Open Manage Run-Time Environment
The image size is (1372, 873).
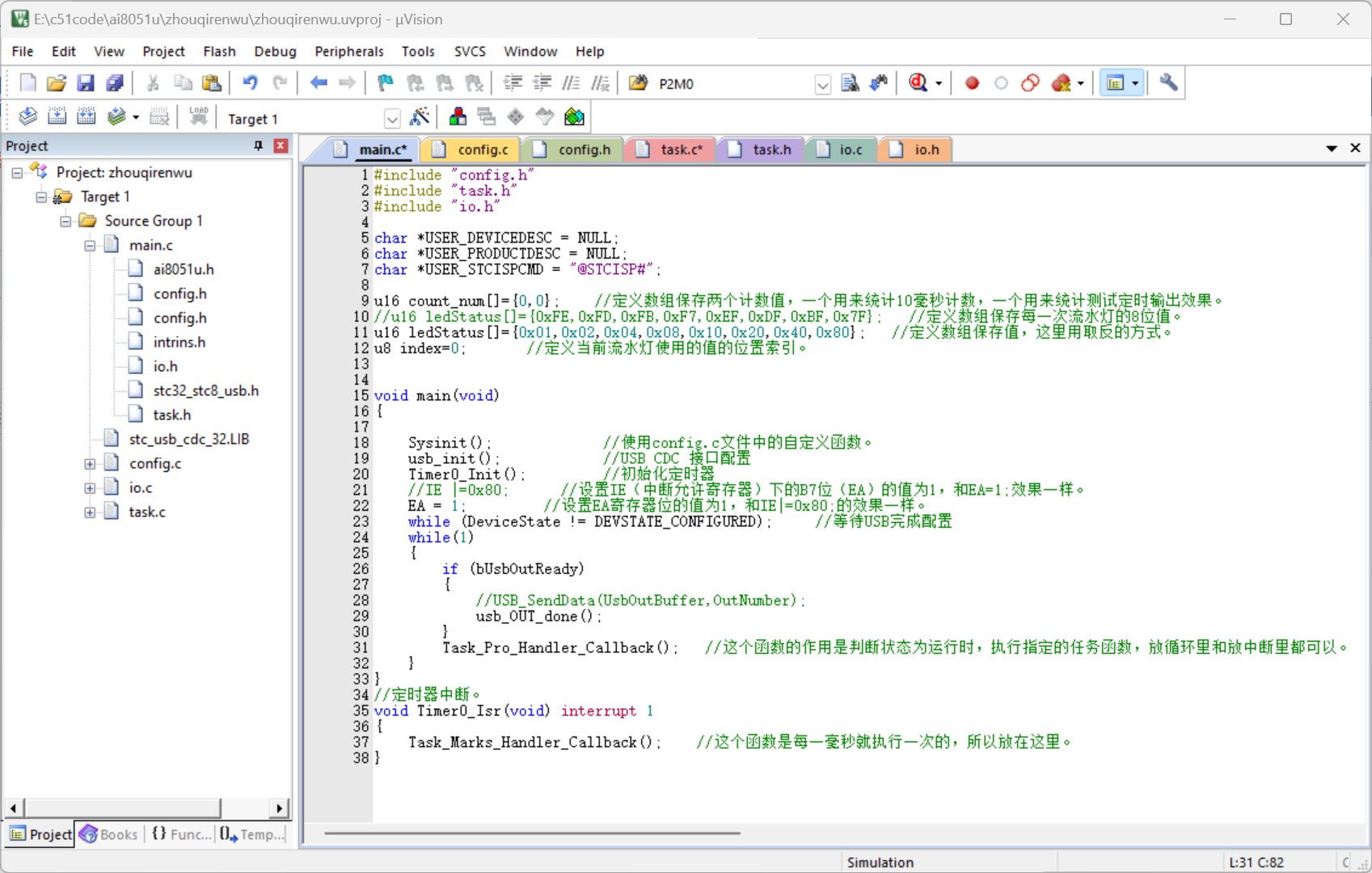tap(516, 117)
